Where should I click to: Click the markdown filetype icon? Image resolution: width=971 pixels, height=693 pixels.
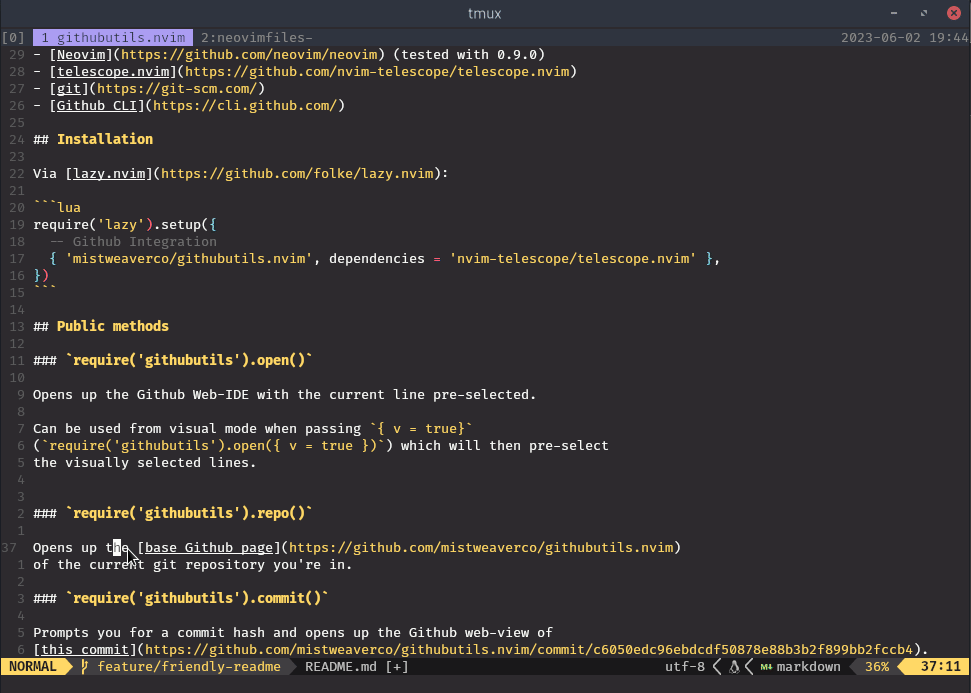tap(766, 667)
